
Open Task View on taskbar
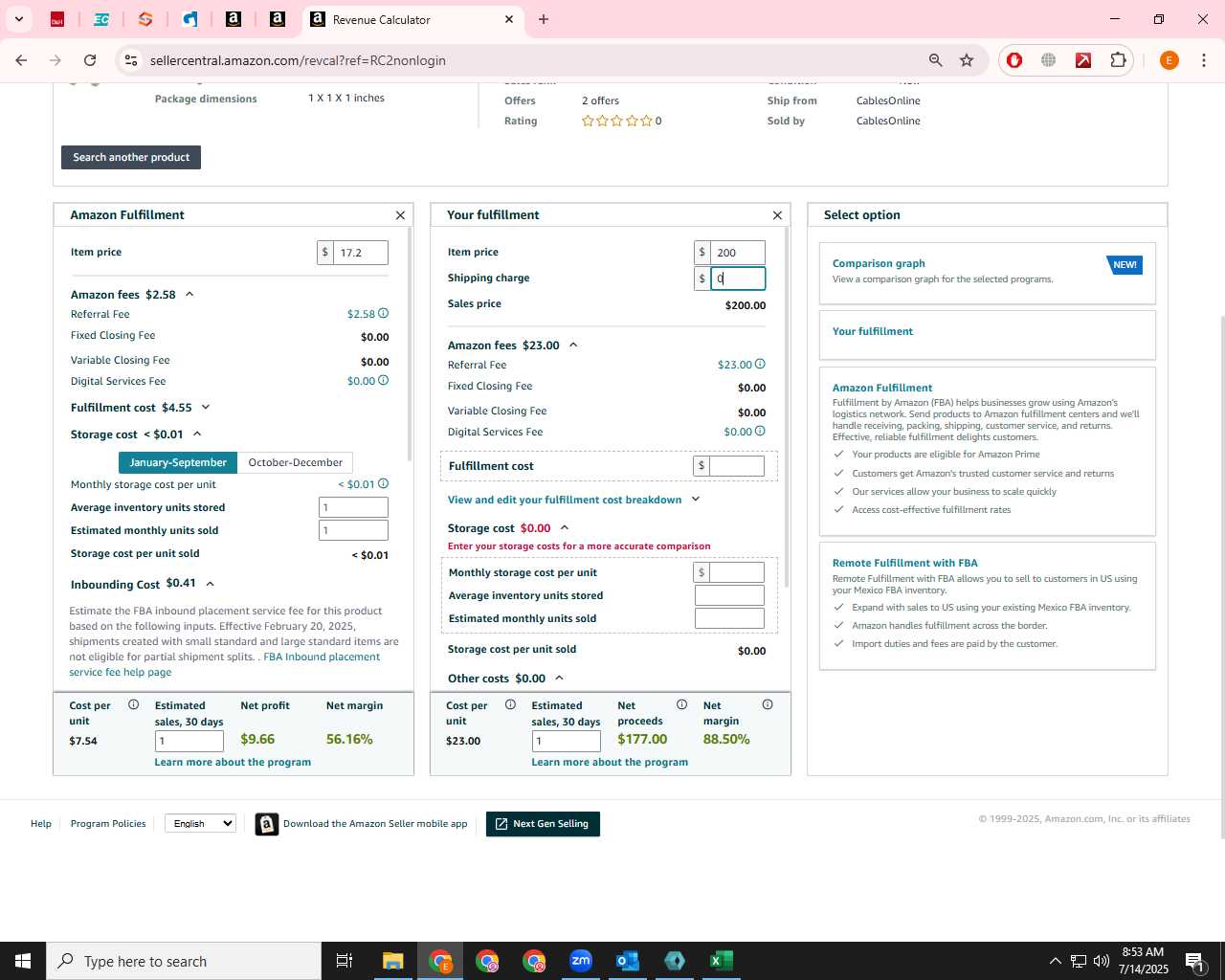[345, 961]
